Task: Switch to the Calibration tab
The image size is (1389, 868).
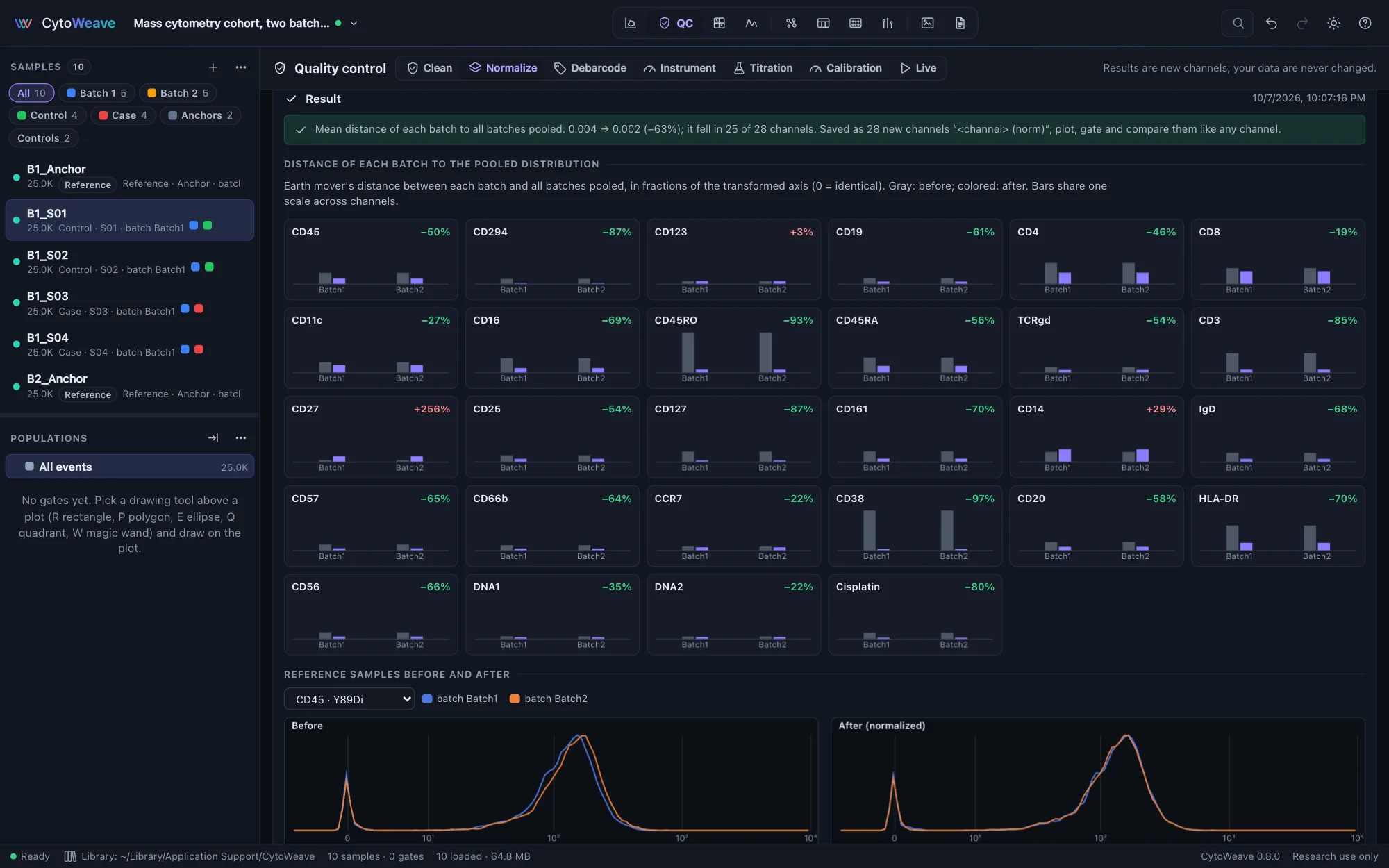Action: click(x=845, y=68)
